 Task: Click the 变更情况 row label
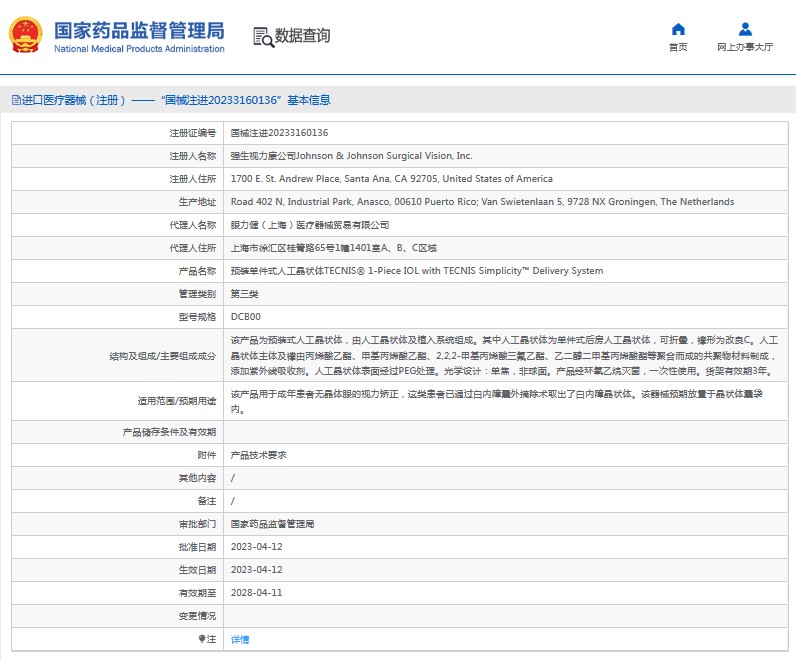[x=197, y=616]
